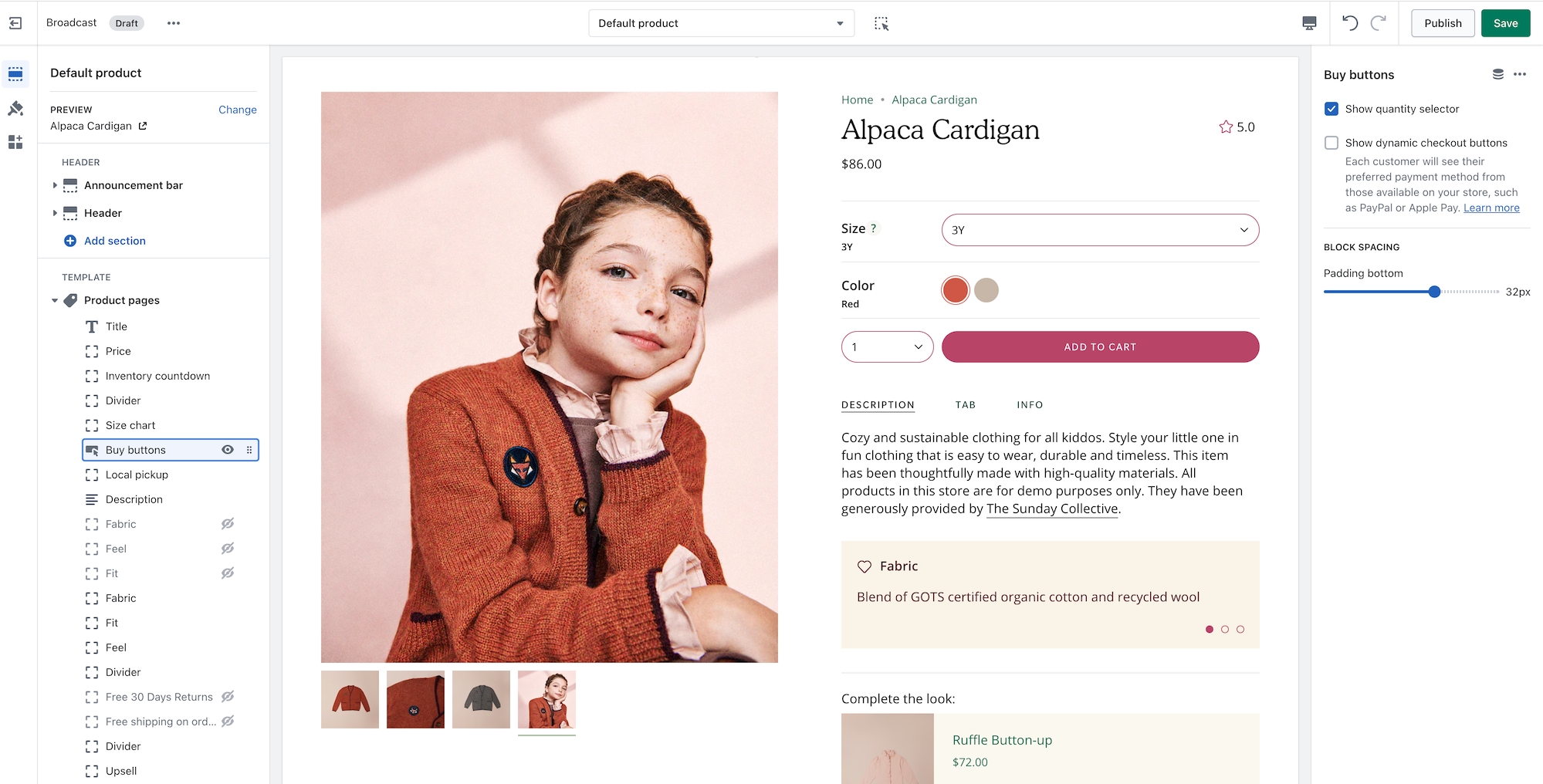Viewport: 1543px width, 784px height.
Task: Click the undo arrow
Action: tap(1350, 23)
